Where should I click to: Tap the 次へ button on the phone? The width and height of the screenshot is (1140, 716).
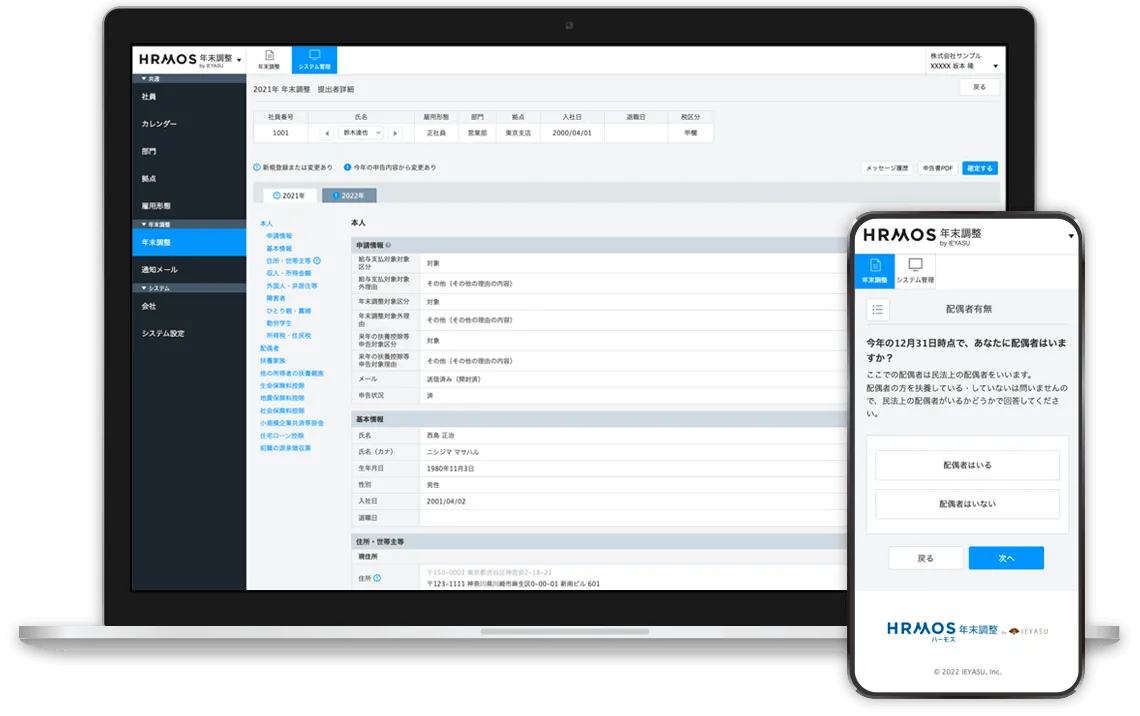click(1006, 558)
